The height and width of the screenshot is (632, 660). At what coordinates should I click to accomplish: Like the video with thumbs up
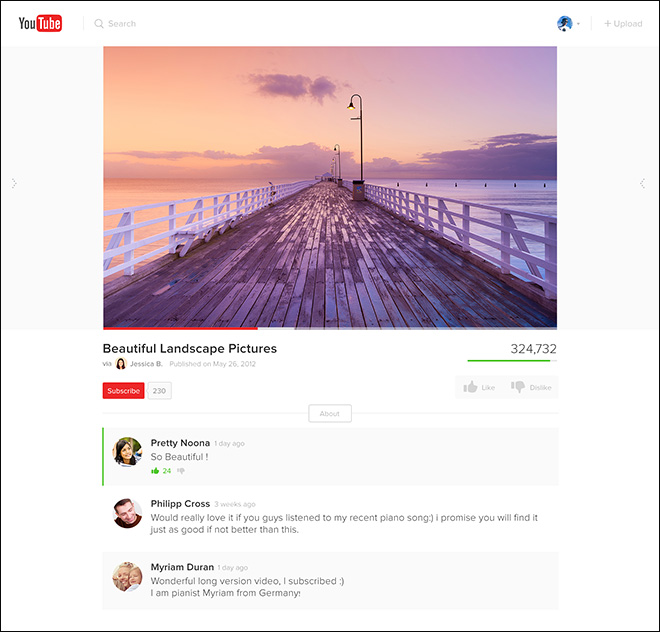[479, 387]
